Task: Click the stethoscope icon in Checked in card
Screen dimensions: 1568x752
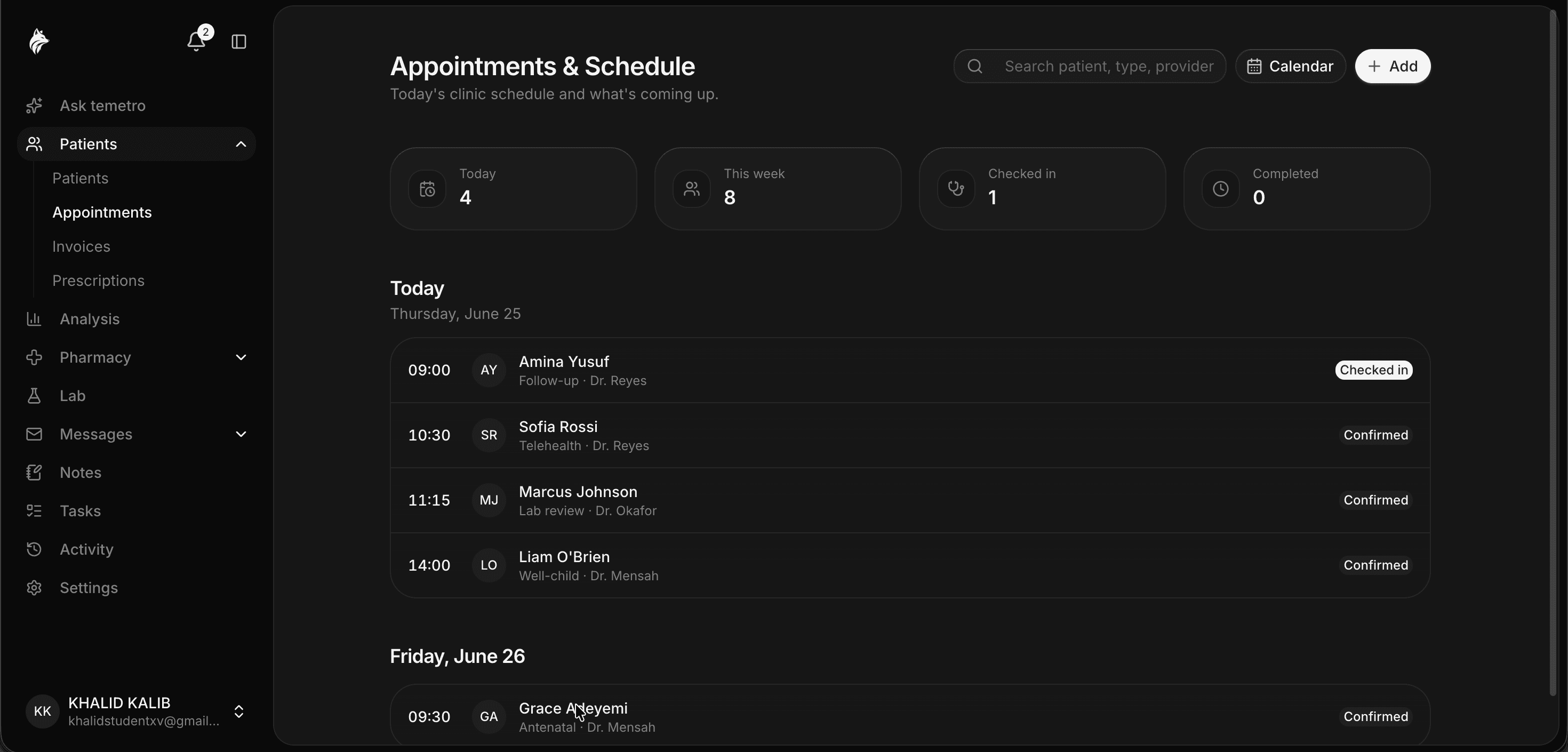Action: click(x=956, y=189)
